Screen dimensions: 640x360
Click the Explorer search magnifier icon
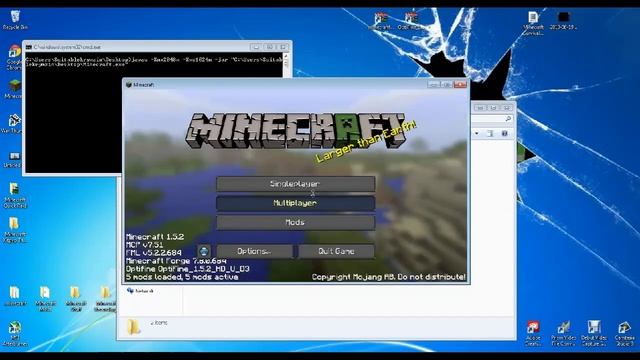pos(508,119)
